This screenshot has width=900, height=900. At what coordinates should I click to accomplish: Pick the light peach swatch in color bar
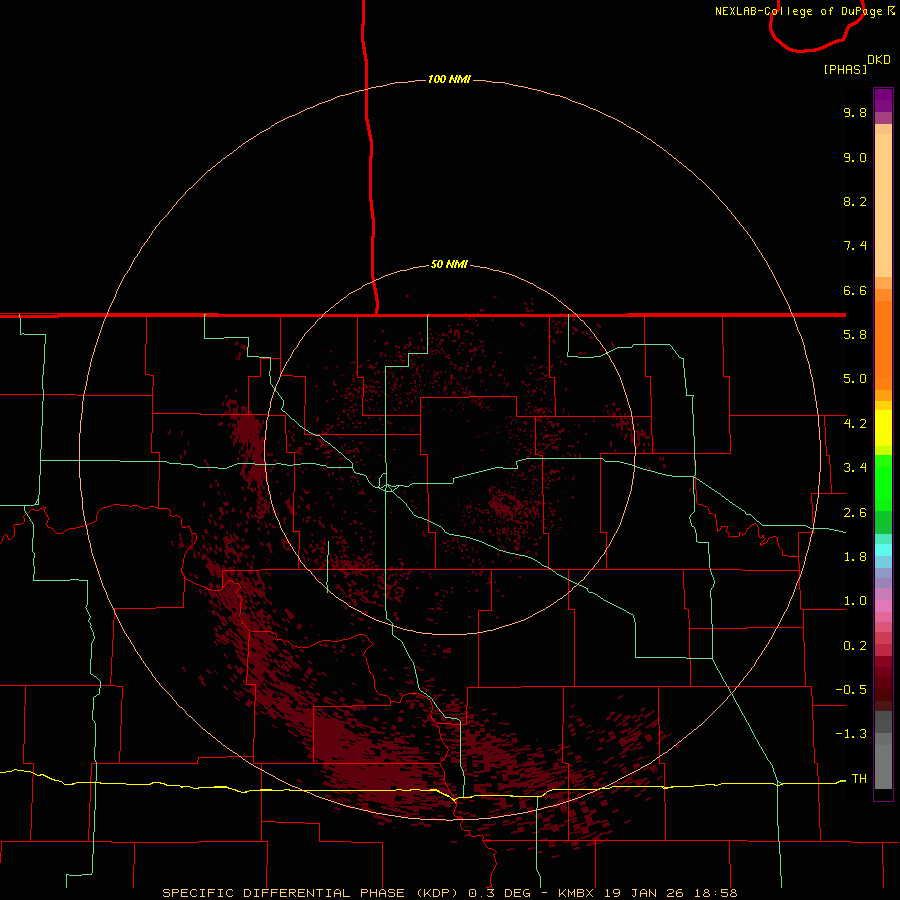(x=883, y=205)
